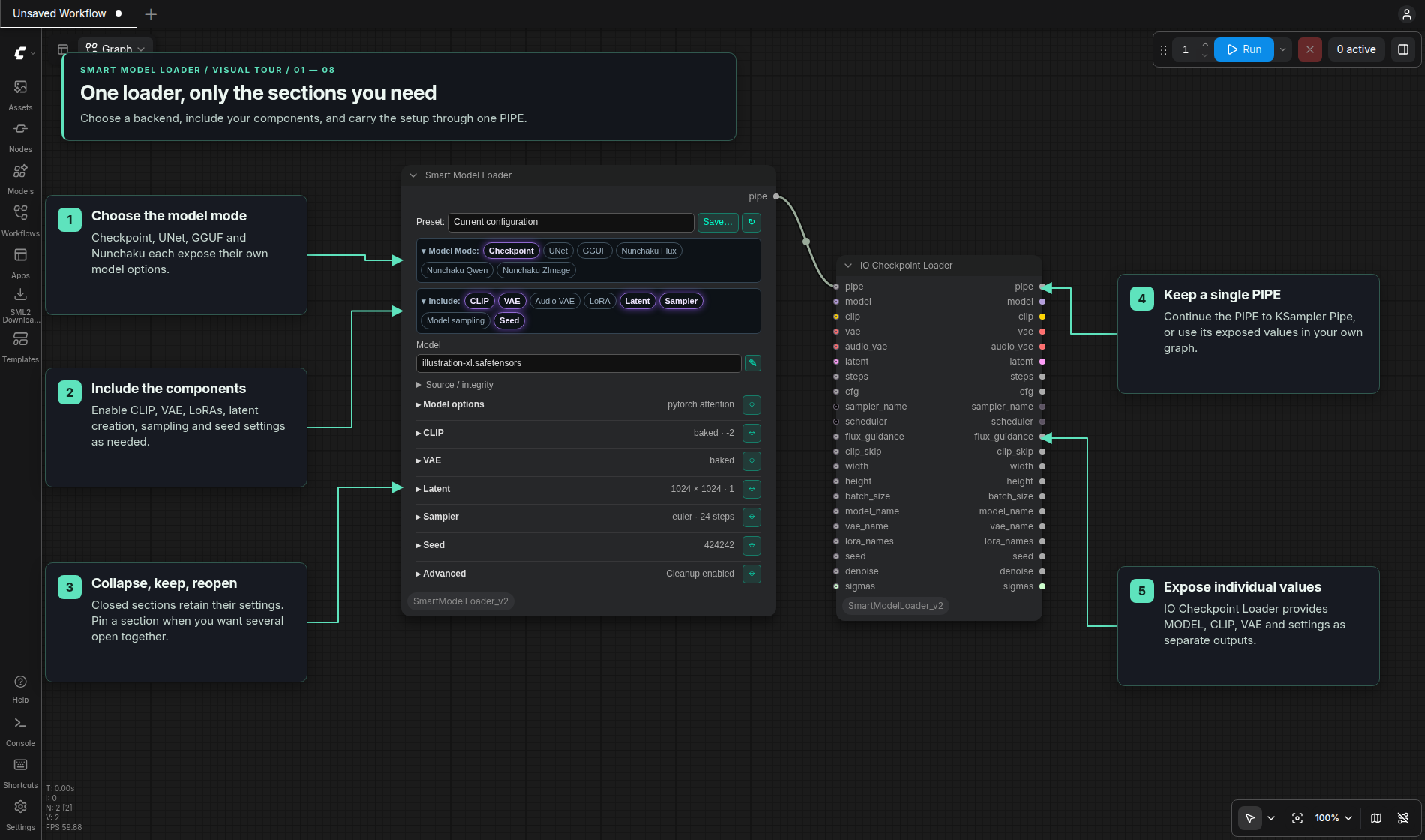The width and height of the screenshot is (1425, 840).
Task: Expand the Source / integrity section
Action: click(x=454, y=385)
